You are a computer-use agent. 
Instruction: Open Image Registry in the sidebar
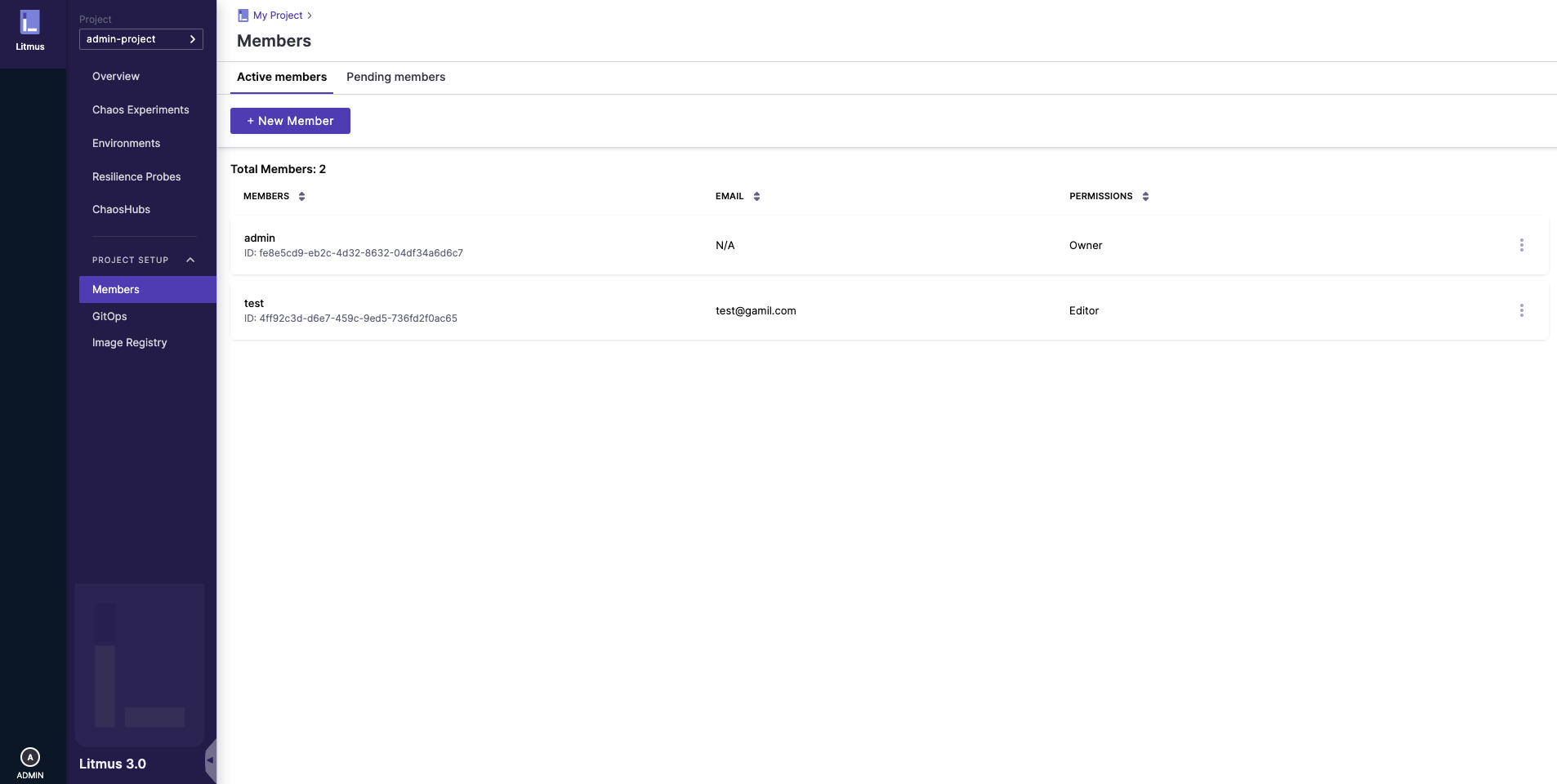pos(129,342)
